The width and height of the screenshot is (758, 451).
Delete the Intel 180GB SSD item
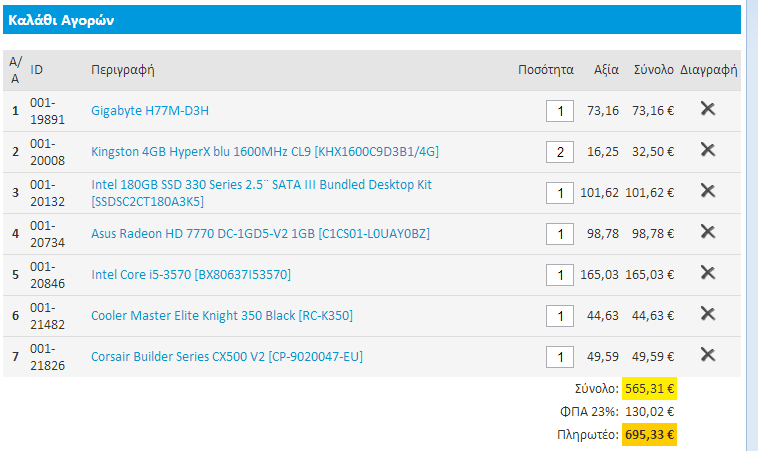pyautogui.click(x=708, y=191)
